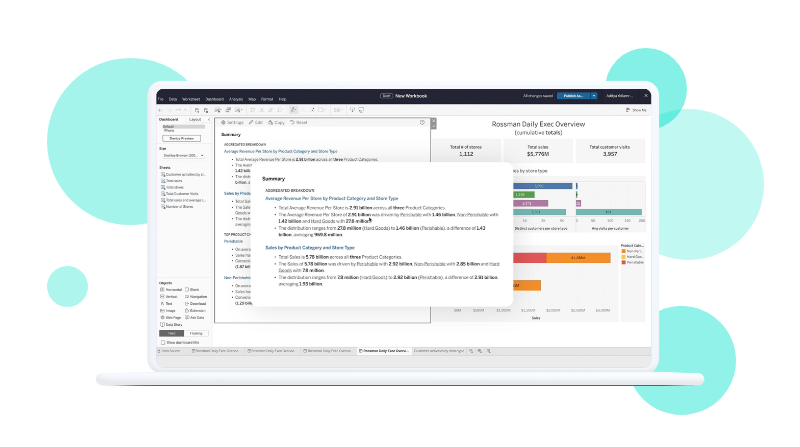
Task: Select the Image object
Action: click(x=170, y=309)
